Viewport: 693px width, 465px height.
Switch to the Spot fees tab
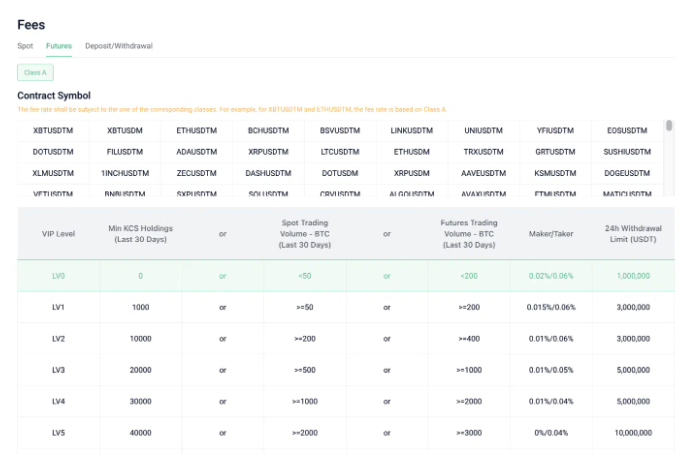tap(25, 46)
